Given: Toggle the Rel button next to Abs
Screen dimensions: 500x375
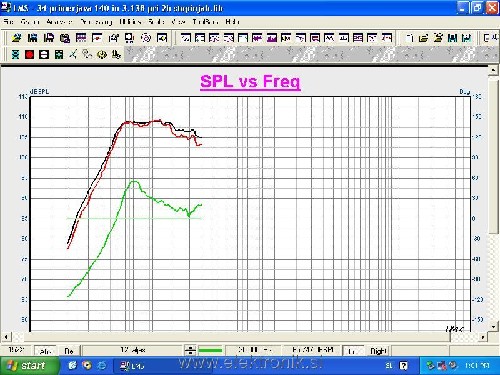Looking at the screenshot, I should 69,351.
